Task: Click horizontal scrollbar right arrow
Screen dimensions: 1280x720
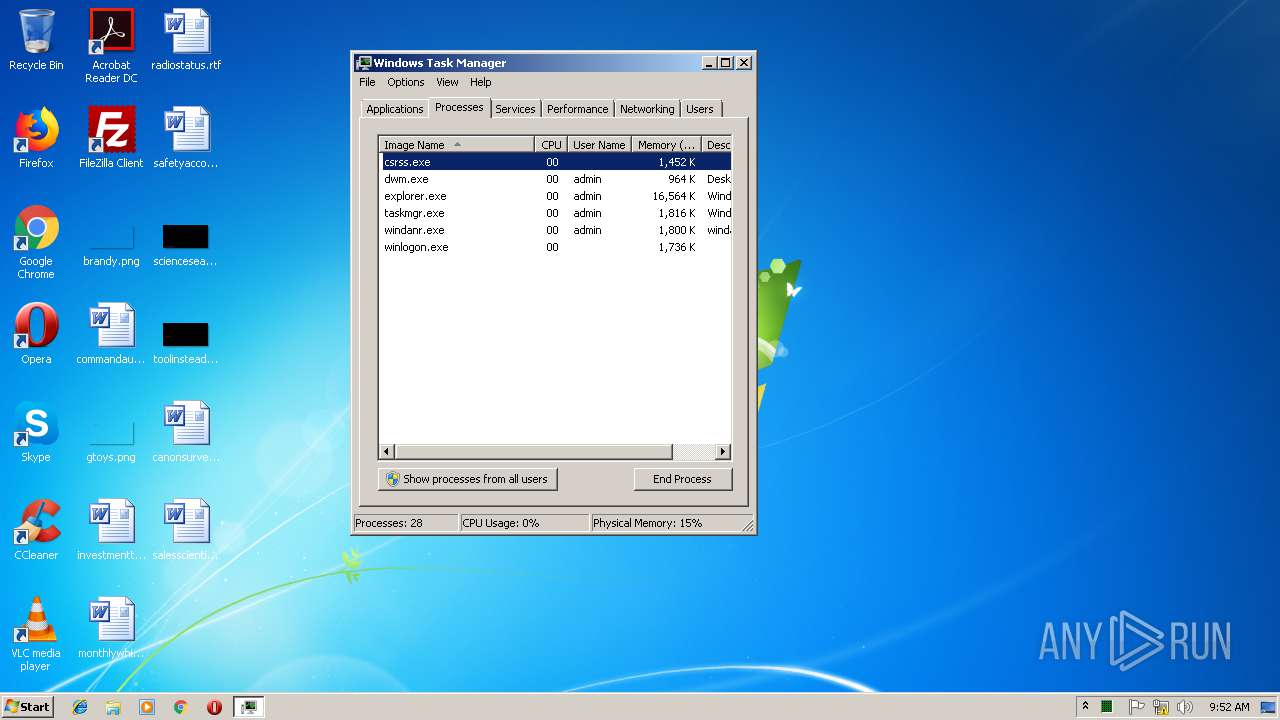Action: click(x=723, y=452)
